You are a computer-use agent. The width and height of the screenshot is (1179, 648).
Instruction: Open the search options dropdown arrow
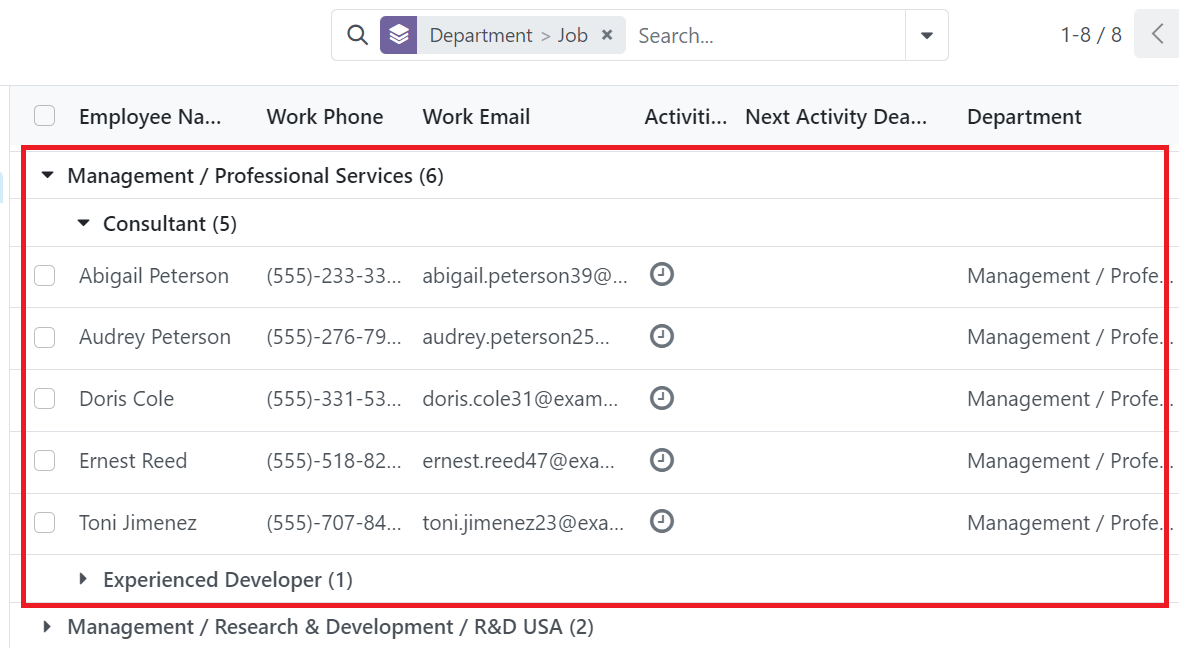pos(927,36)
